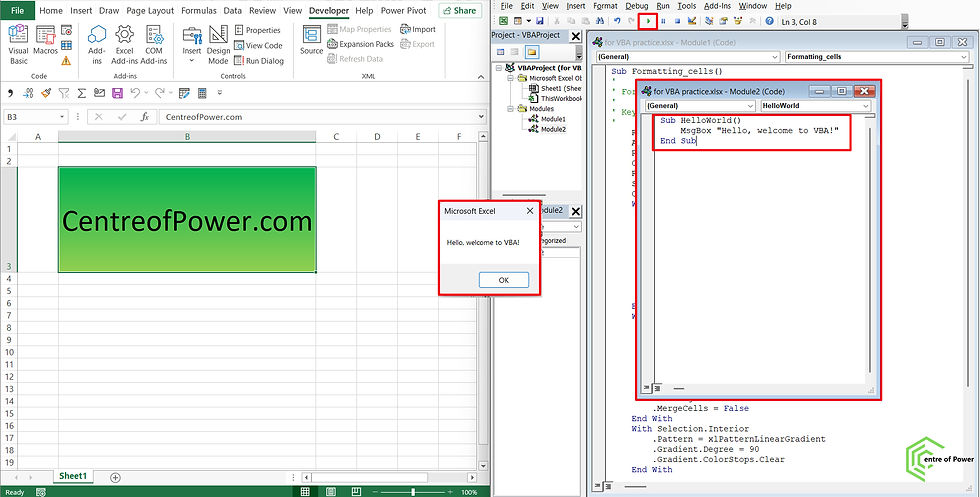Click the VBA toolbar Design Mode icon
This screenshot has width=980, height=497.
pyautogui.click(x=692, y=21)
